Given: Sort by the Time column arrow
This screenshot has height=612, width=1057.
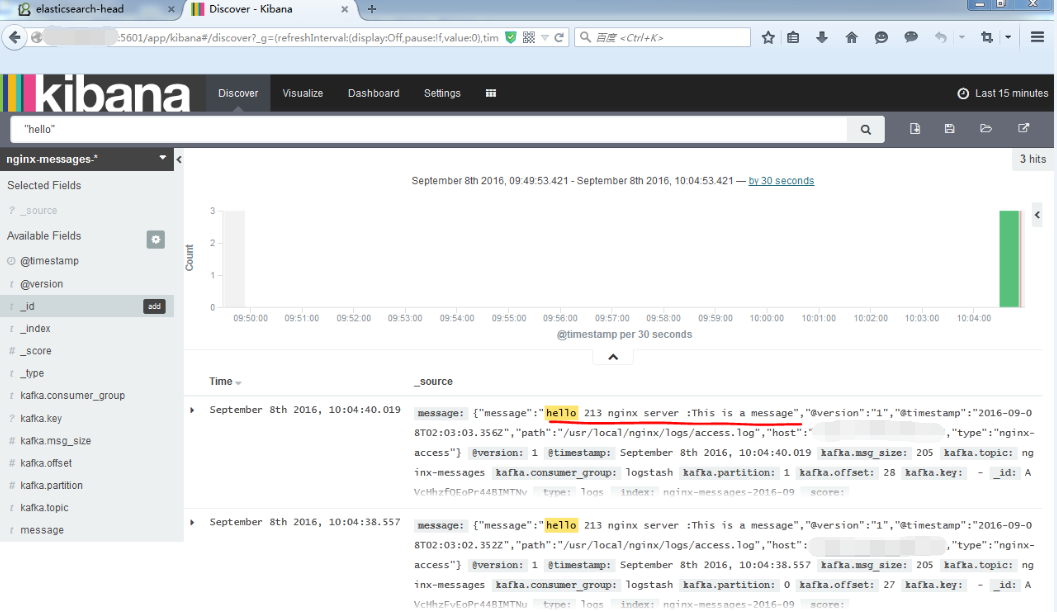Looking at the screenshot, I should pyautogui.click(x=239, y=383).
